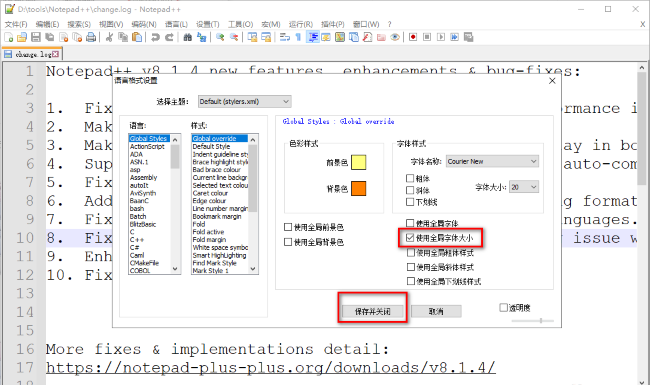Select Batch in the language list
This screenshot has height=385, width=650.
coord(138,216)
